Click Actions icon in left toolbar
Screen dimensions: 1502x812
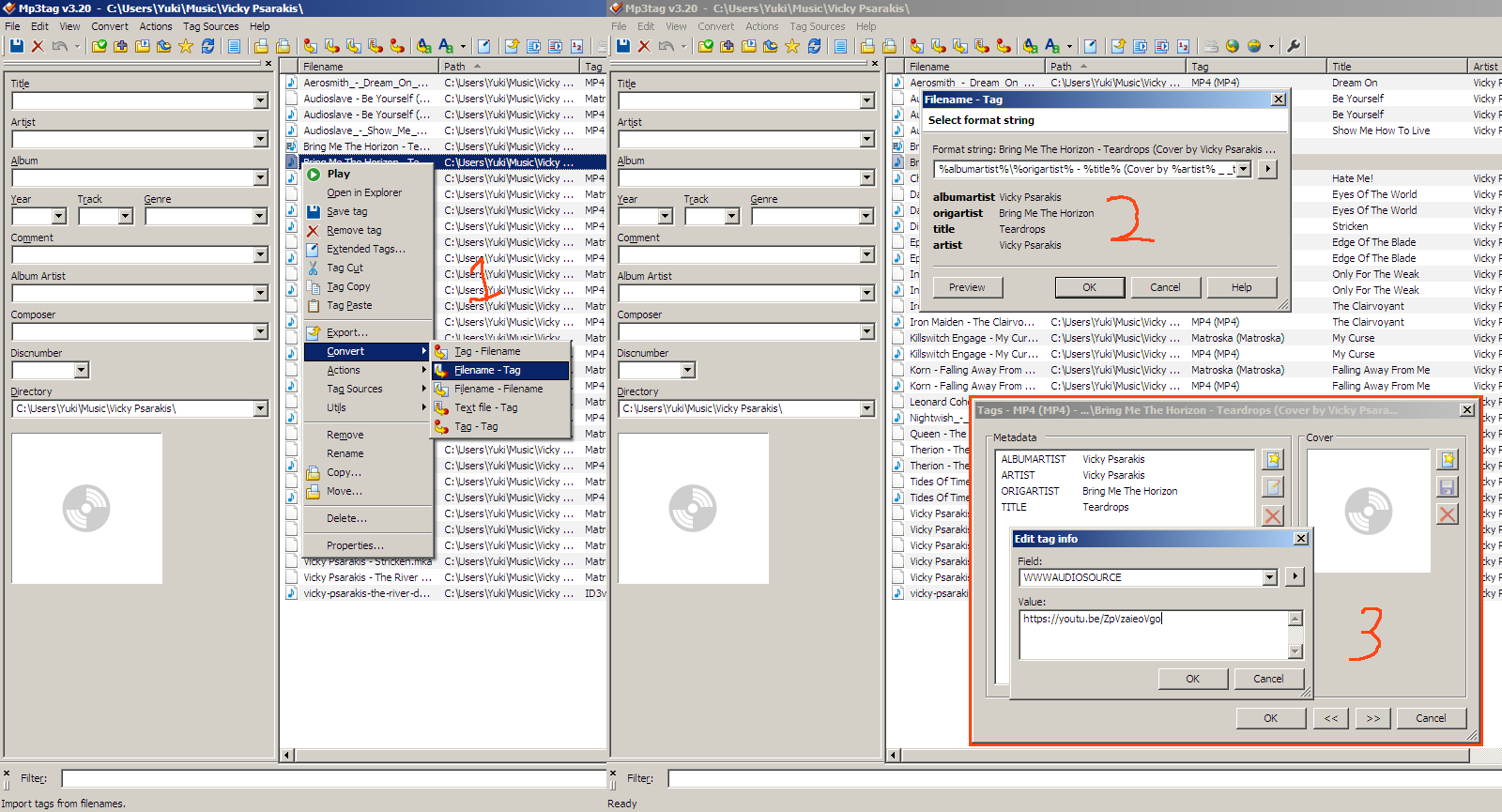tap(423, 46)
